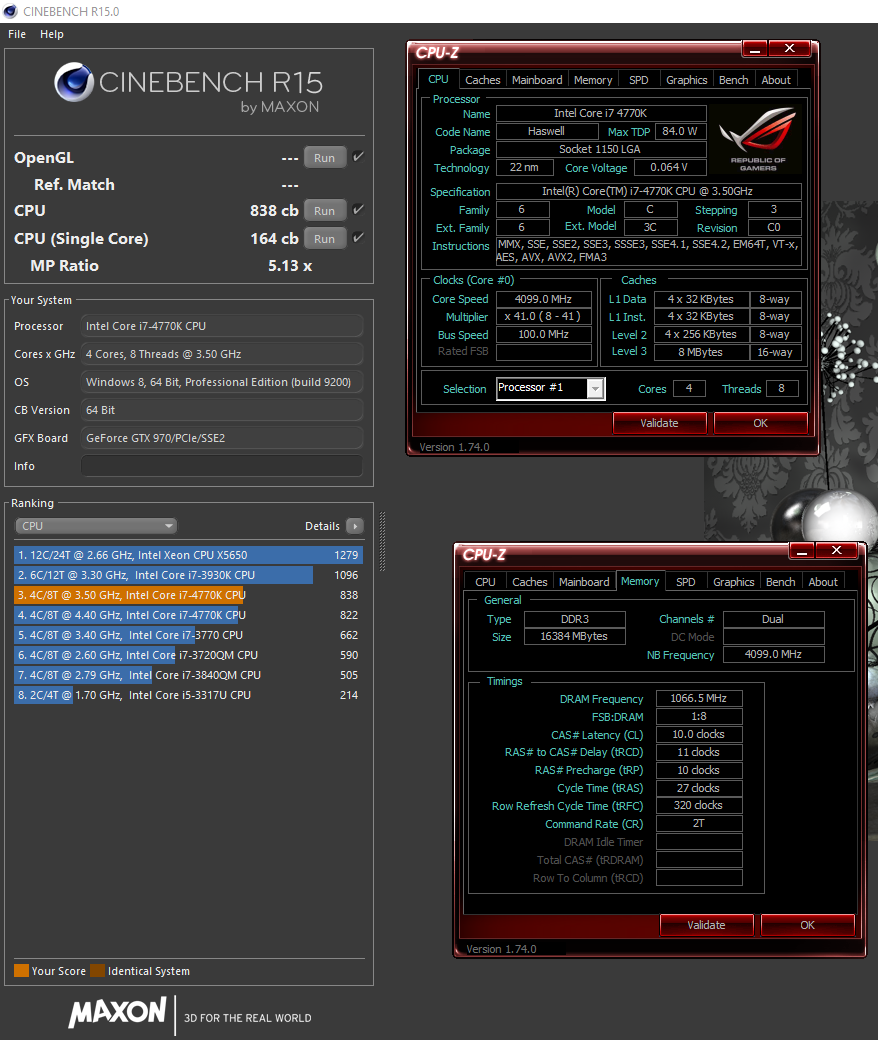Switch to SPD tab in bottom CPU-Z
This screenshot has width=878, height=1040.
pyautogui.click(x=686, y=582)
